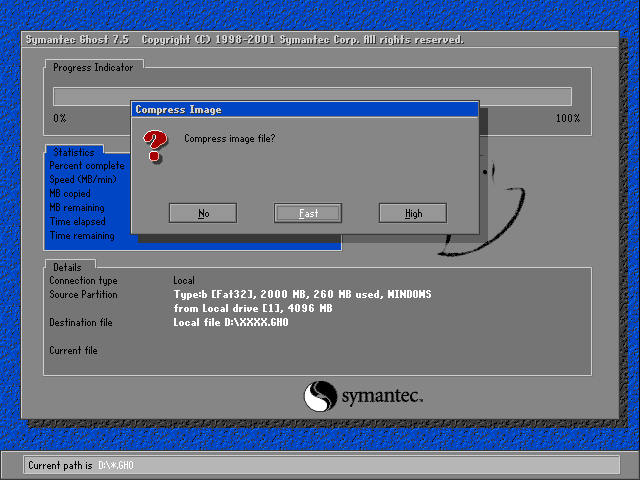This screenshot has width=640, height=480.
Task: Click the 0% progress marker
Action: pos(60,118)
